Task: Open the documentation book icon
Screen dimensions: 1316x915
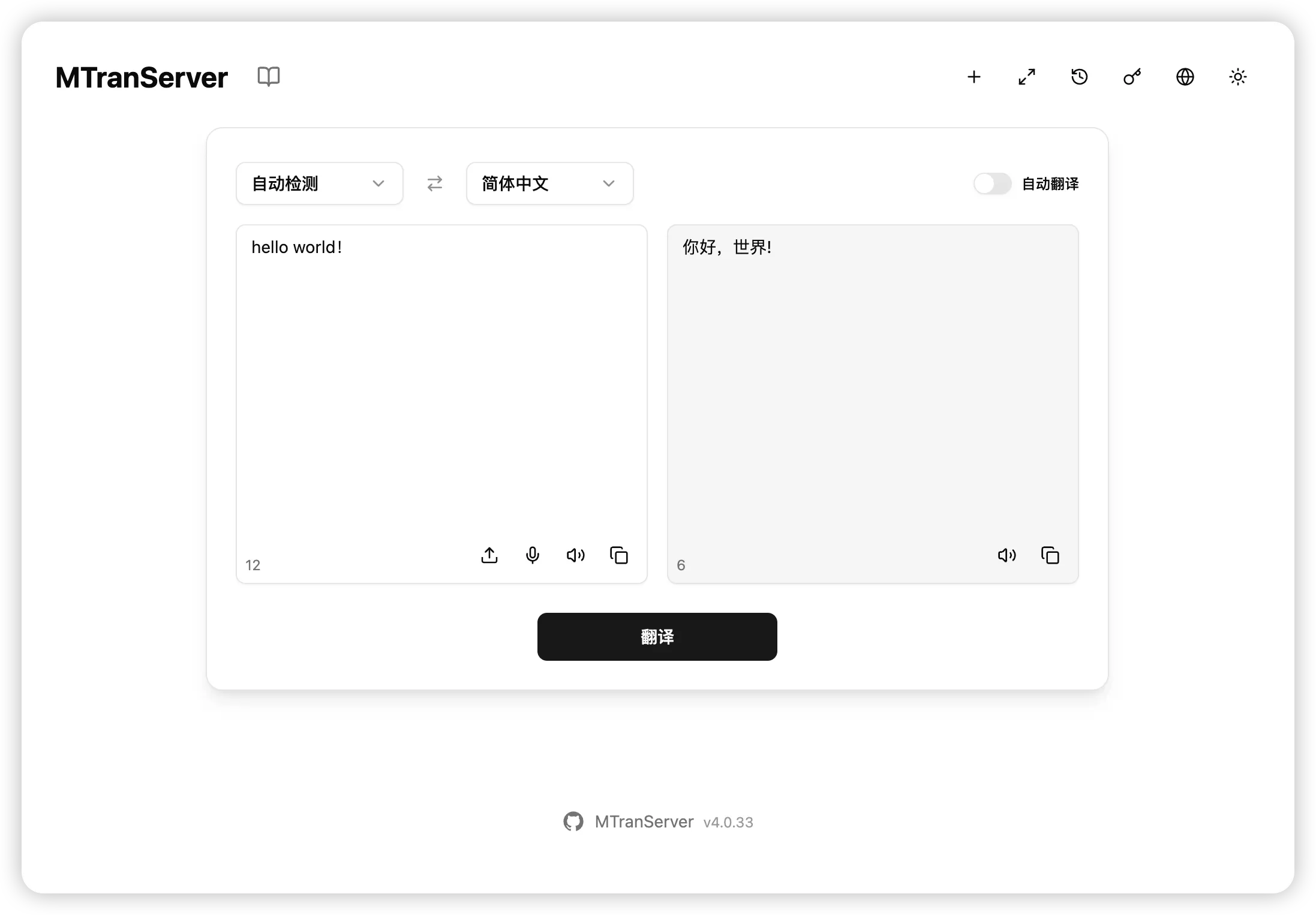Action: click(268, 76)
